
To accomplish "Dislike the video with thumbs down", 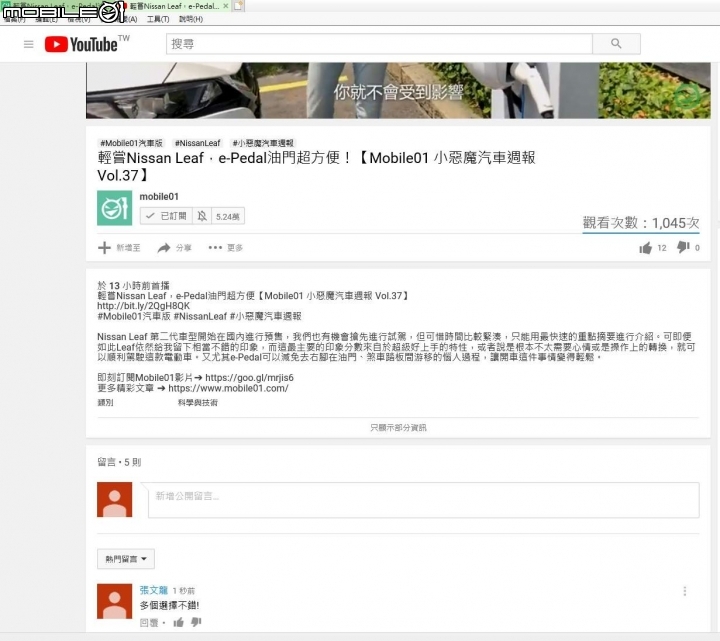I will coord(683,247).
